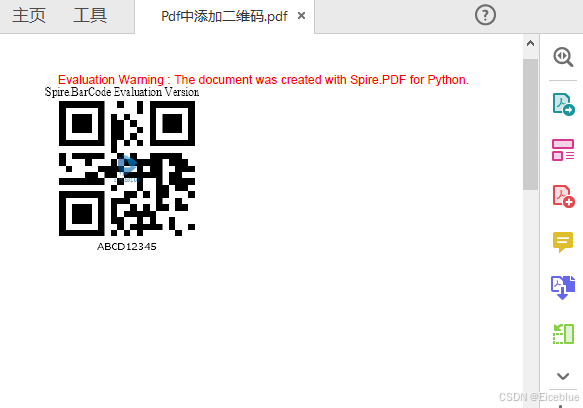583x408 pixels.
Task: Click the red Evaluation Warning text
Action: point(263,80)
